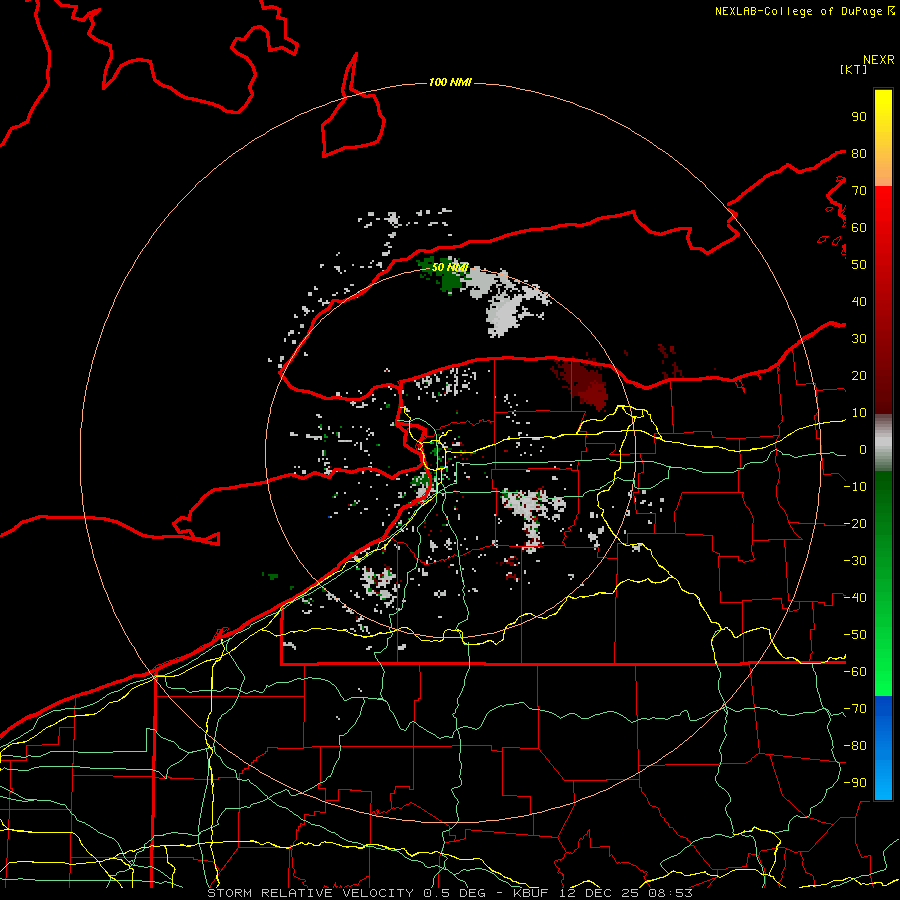Click the positive 90 value on the velocity scale
This screenshot has height=900, width=900.
tap(859, 117)
